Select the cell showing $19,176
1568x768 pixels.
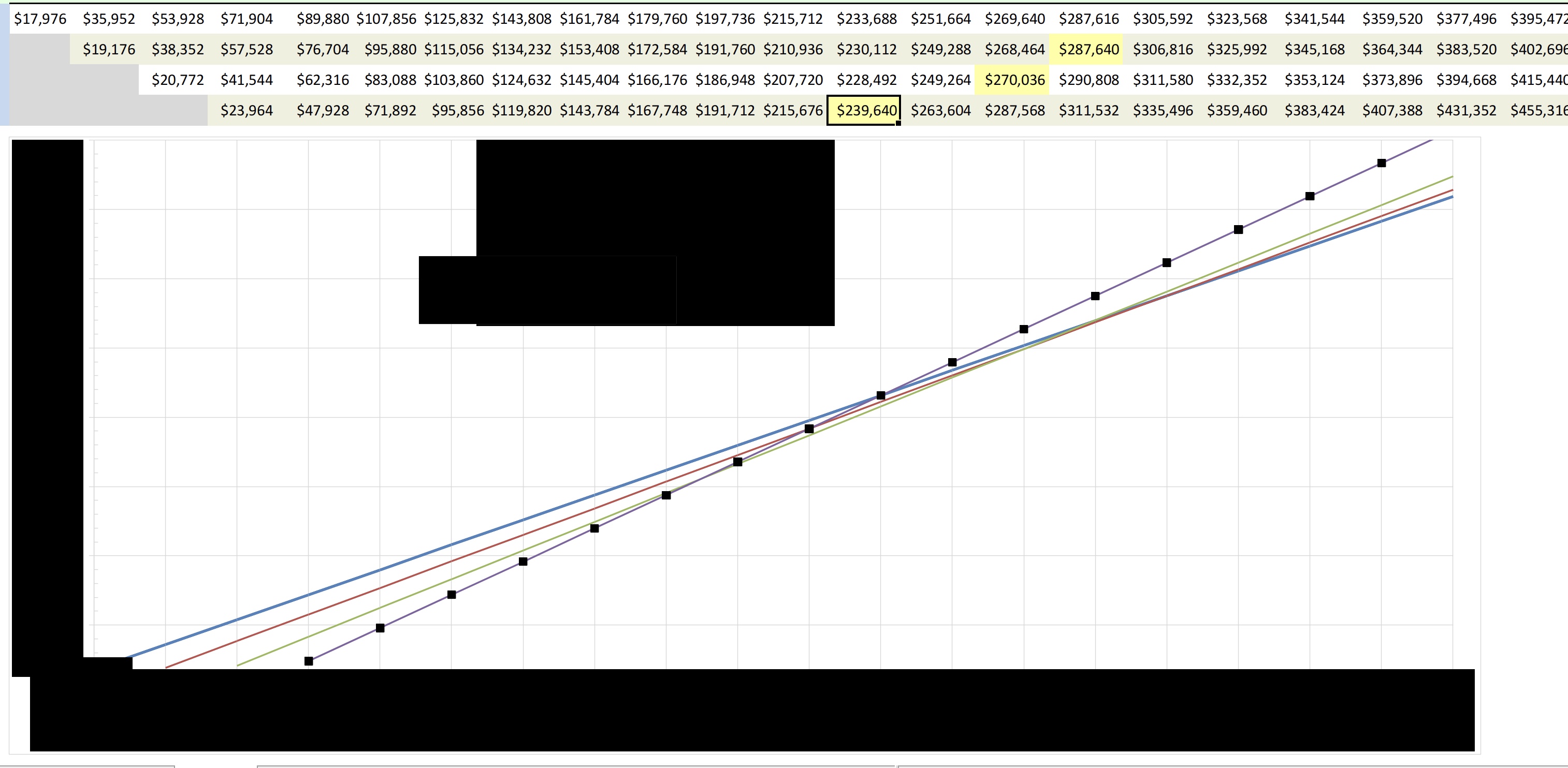tap(108, 49)
